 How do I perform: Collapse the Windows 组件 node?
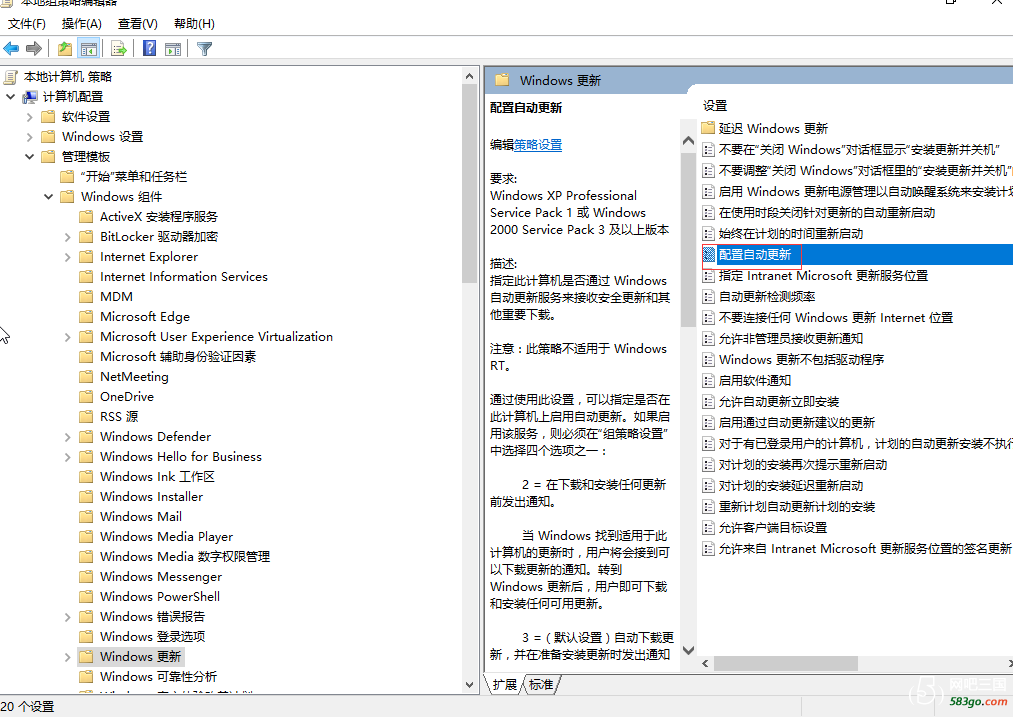point(48,197)
